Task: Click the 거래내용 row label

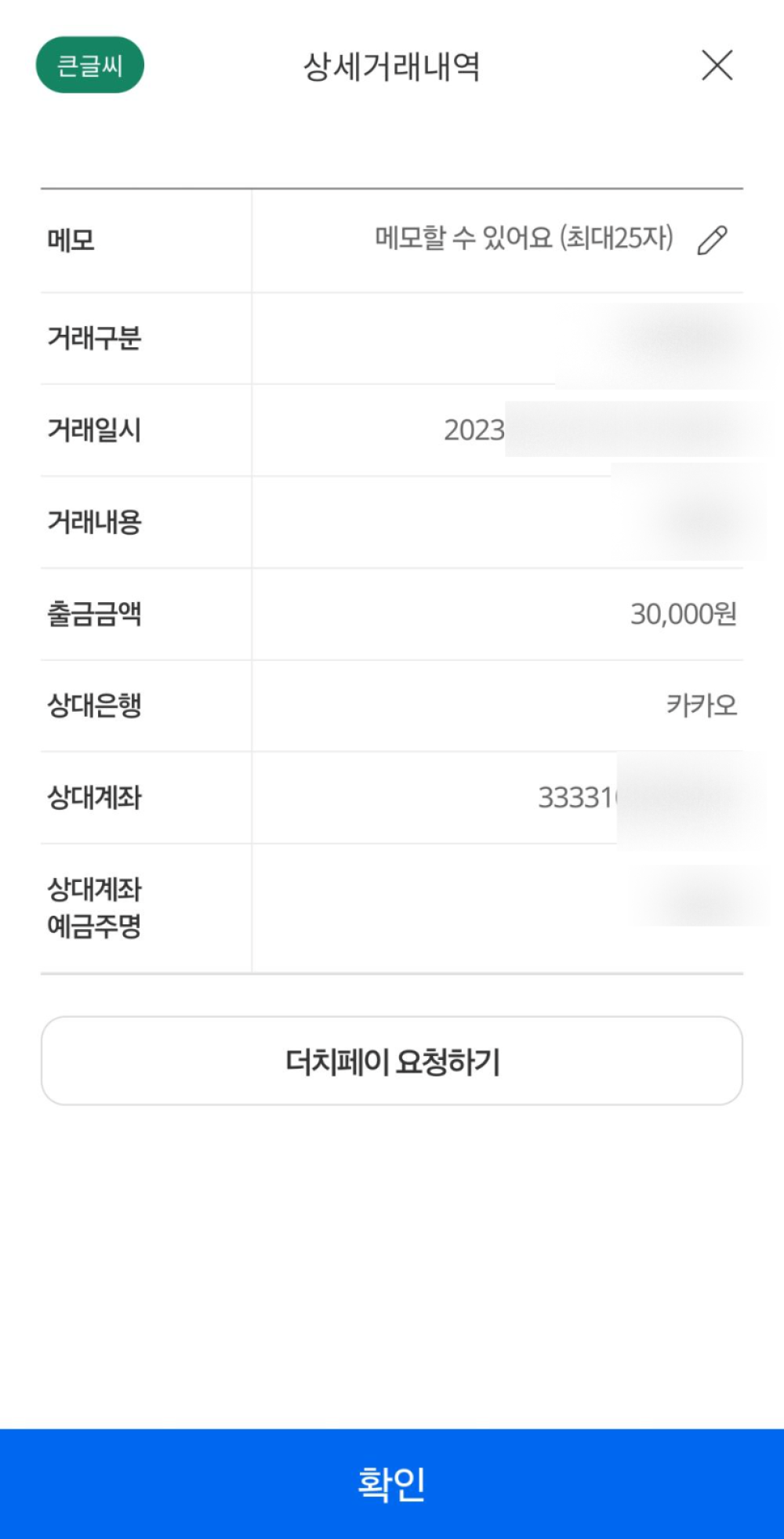Action: point(94,522)
